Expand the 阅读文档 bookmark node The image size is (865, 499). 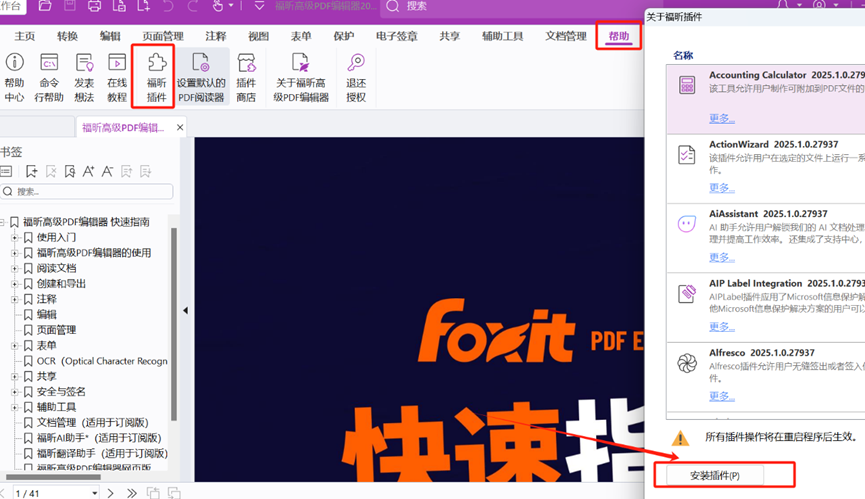[14, 269]
